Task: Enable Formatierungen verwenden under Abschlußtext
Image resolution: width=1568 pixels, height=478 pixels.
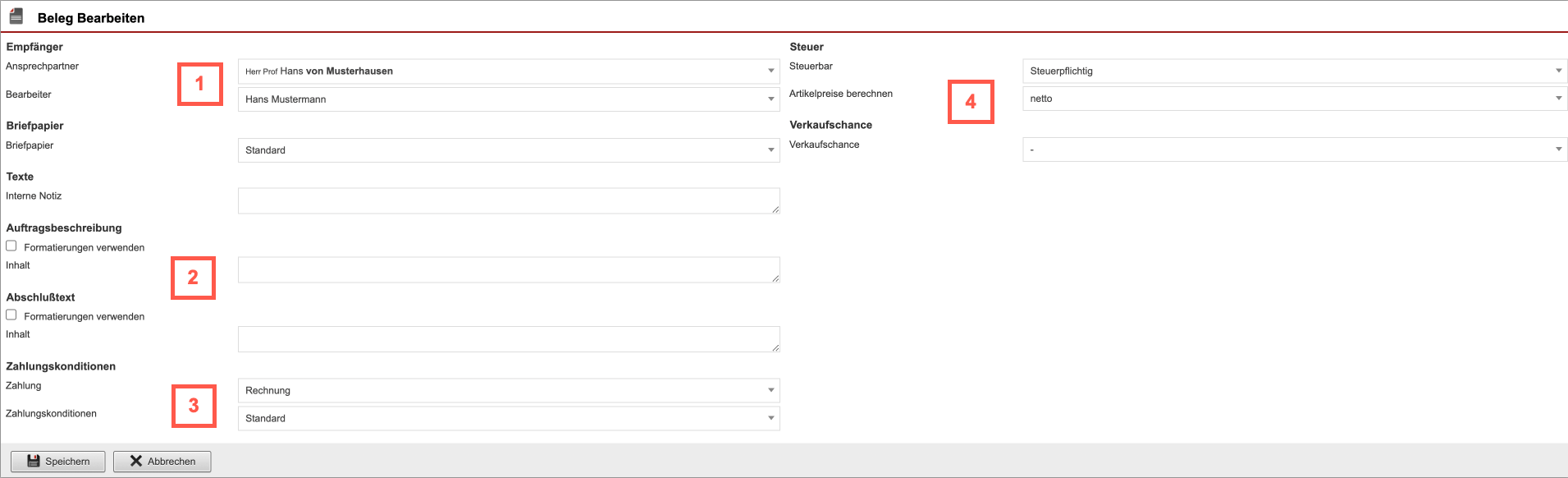Action: [x=11, y=315]
